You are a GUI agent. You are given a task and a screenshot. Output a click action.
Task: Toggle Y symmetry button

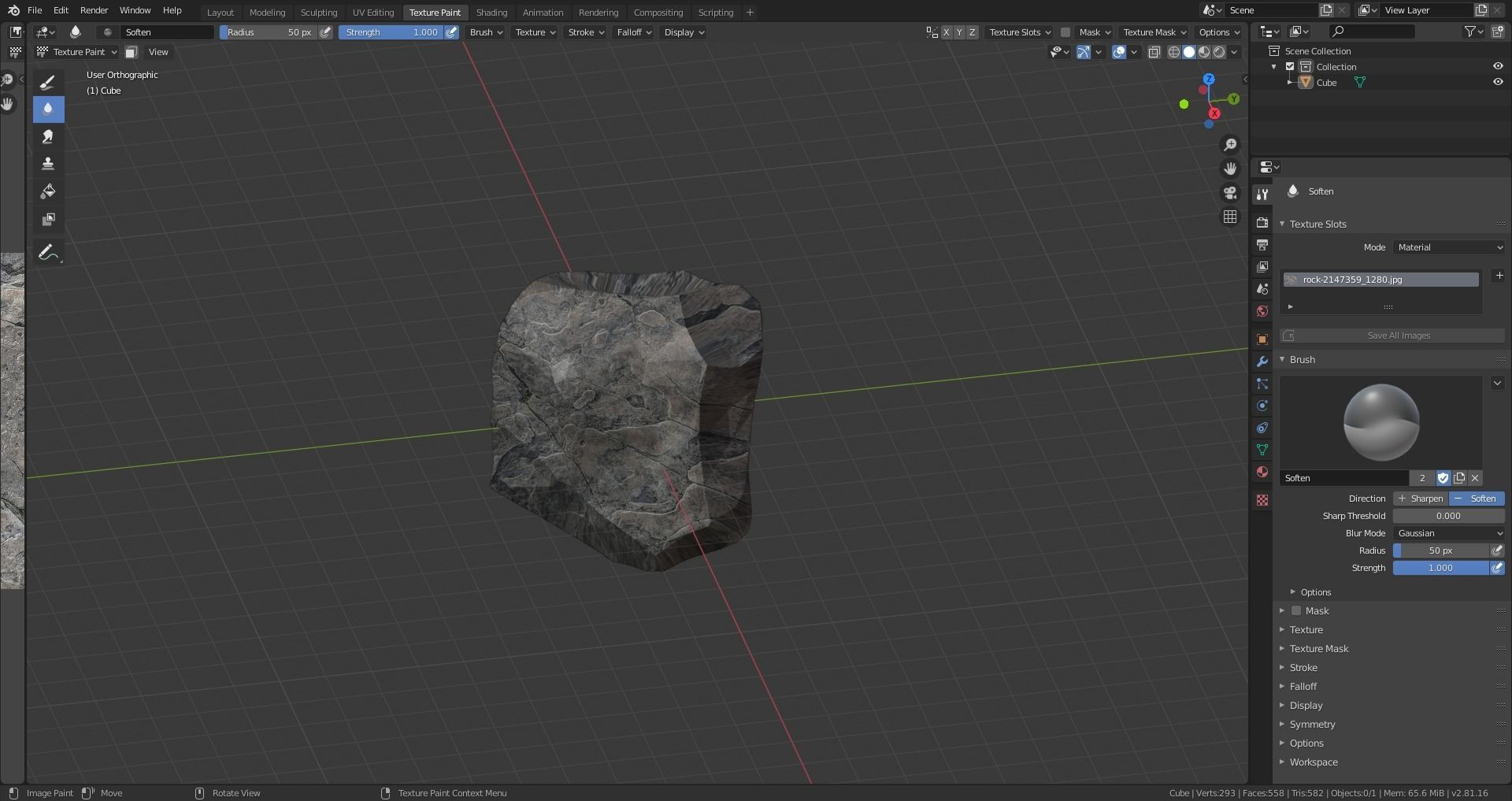click(x=959, y=32)
